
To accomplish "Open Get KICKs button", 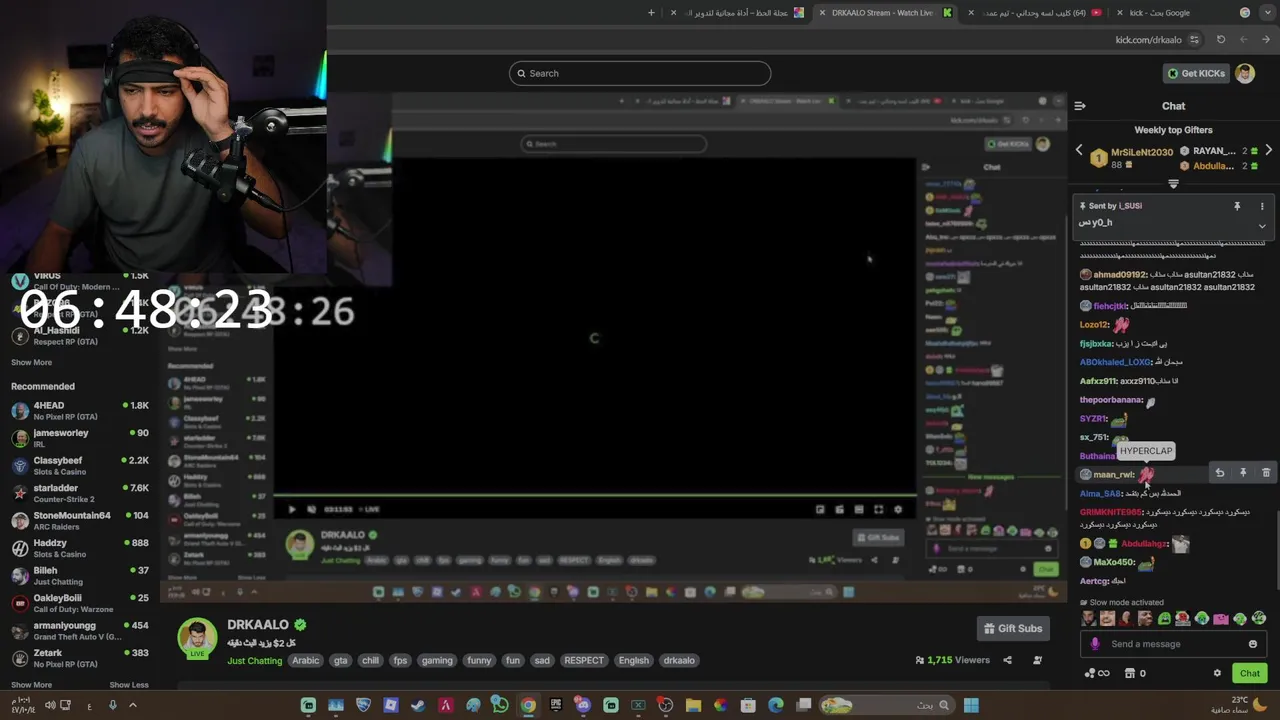I will coord(1196,73).
